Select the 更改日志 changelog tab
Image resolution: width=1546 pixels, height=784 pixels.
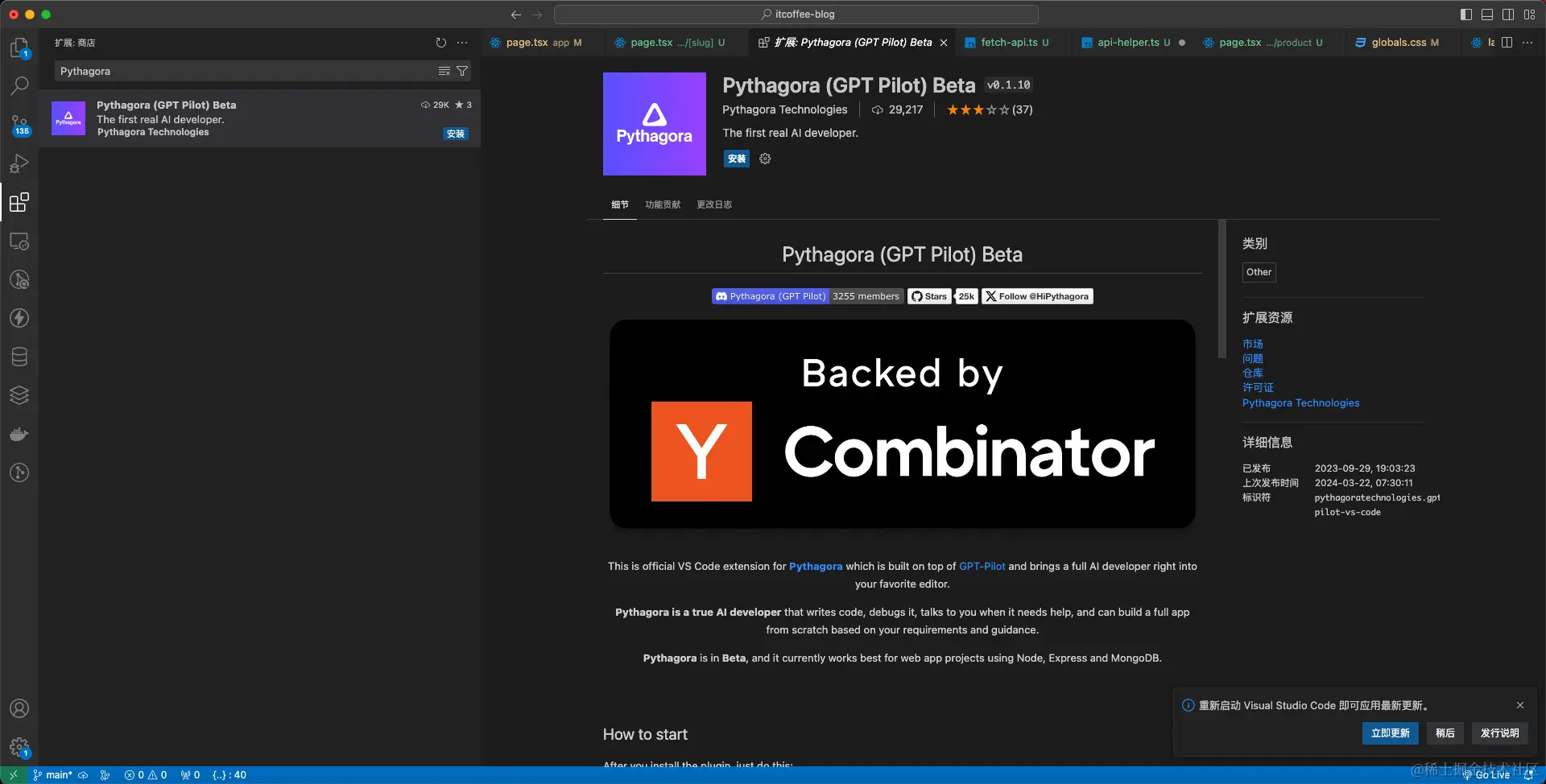click(714, 204)
